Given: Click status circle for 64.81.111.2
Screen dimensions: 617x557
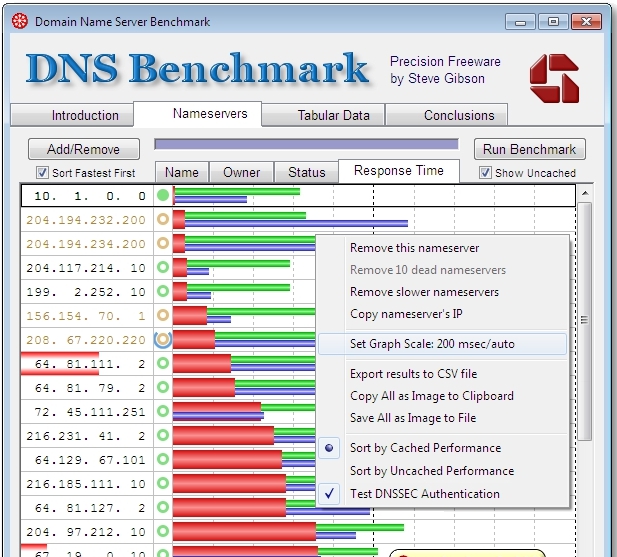Looking at the screenshot, I should (x=163, y=363).
